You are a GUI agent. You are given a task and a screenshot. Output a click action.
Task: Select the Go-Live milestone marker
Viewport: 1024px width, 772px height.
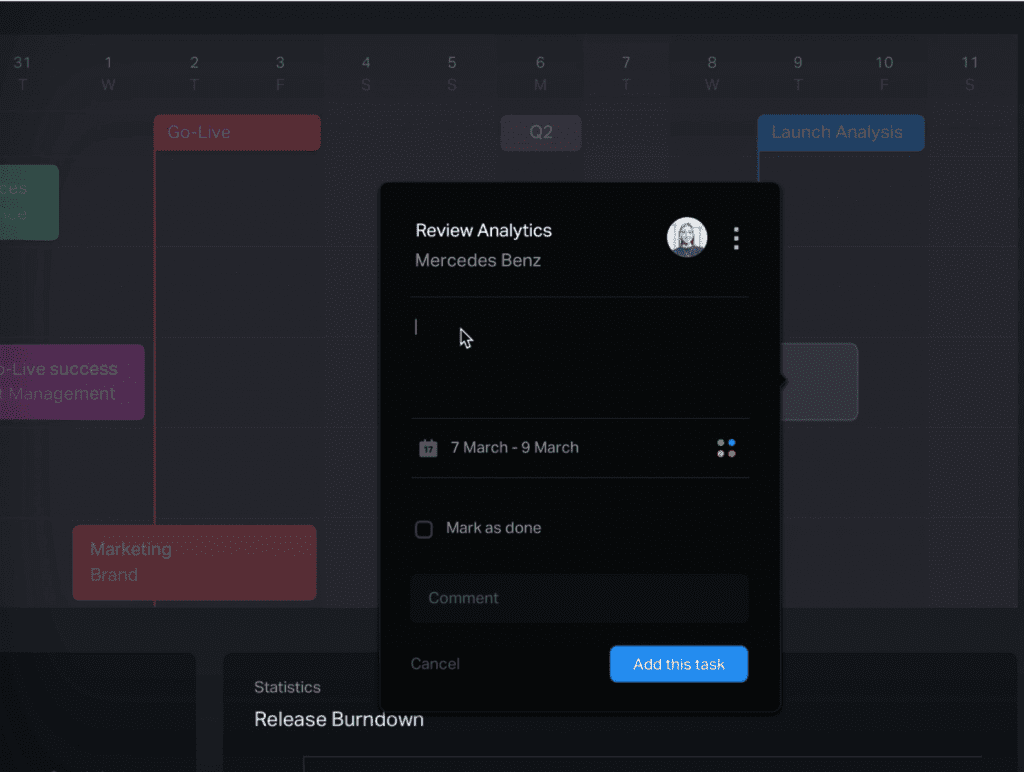(x=237, y=132)
